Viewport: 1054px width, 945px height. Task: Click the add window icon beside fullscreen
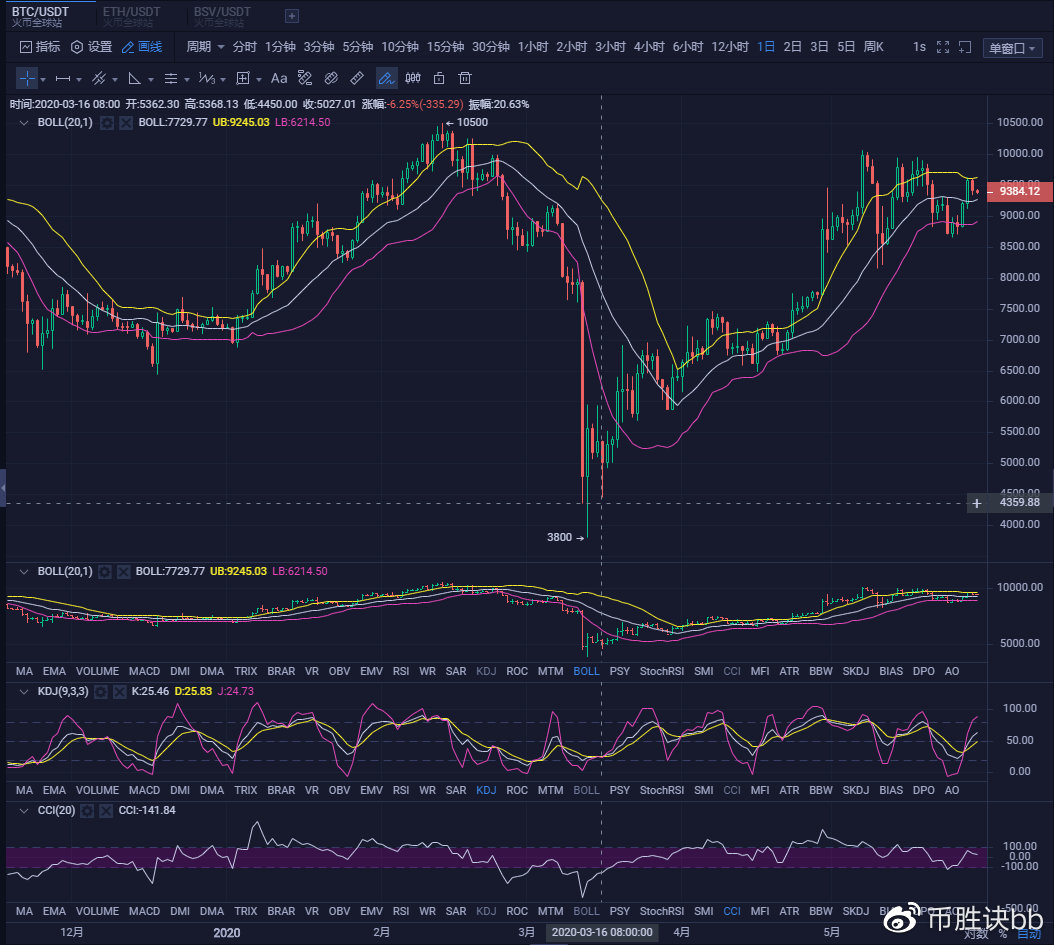click(x=965, y=47)
